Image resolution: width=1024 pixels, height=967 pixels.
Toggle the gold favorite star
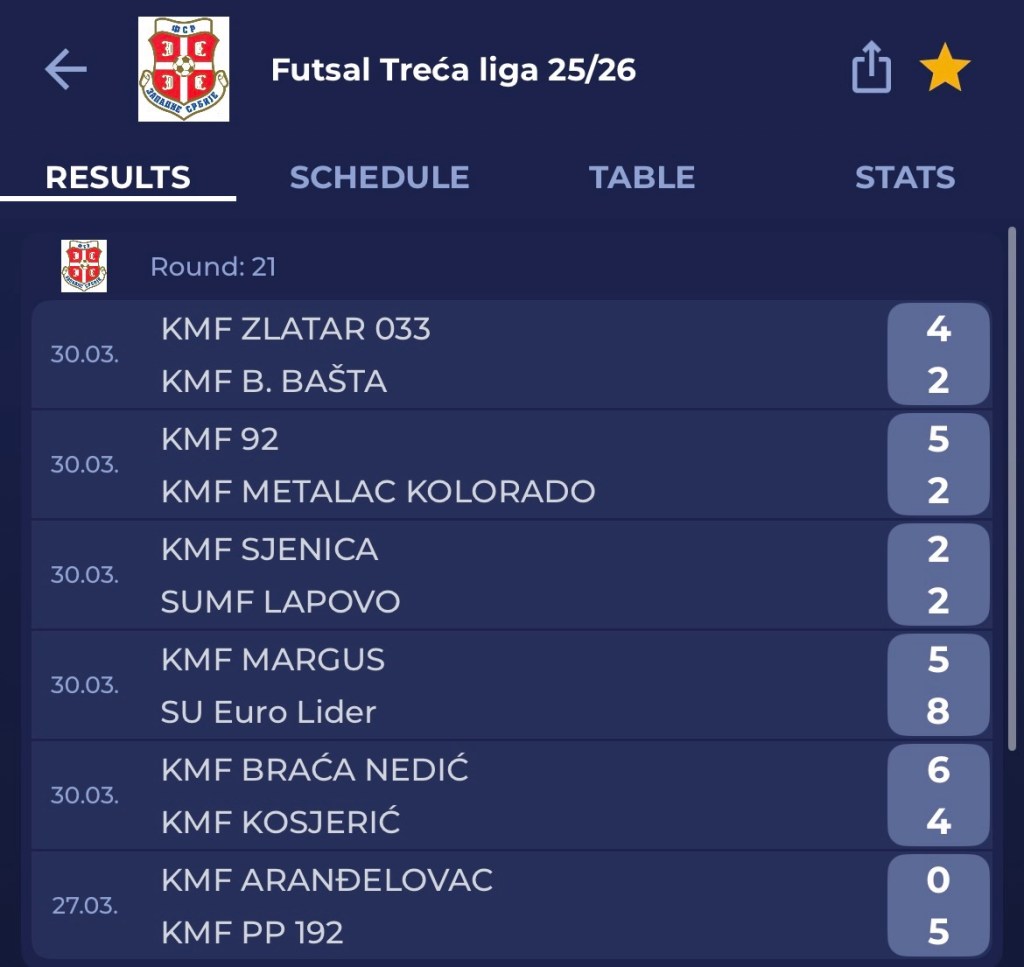[945, 70]
